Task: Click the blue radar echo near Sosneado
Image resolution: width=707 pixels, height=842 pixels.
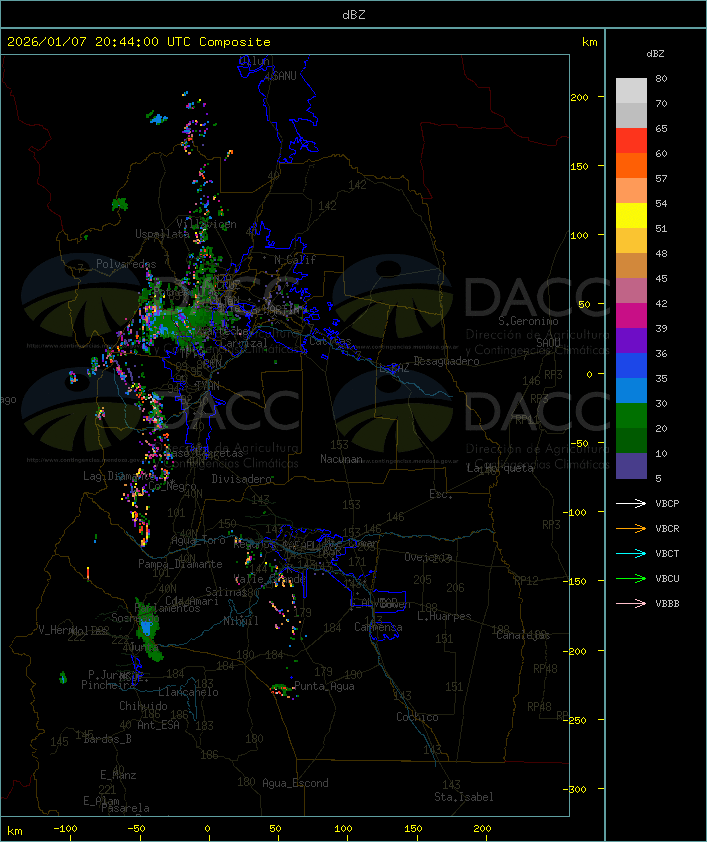Action: 147,627
